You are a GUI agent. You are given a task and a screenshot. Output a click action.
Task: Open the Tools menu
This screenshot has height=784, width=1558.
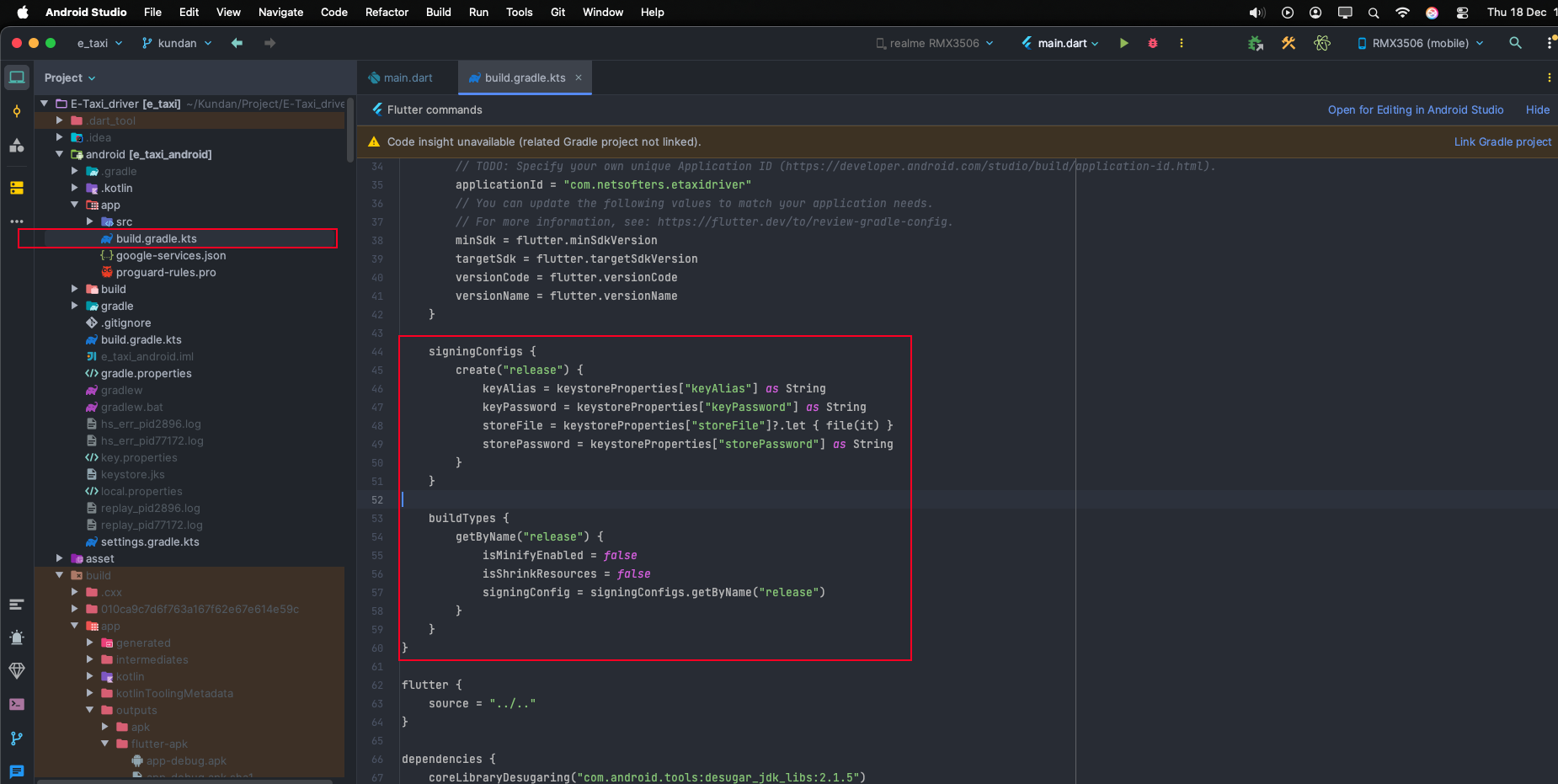[x=519, y=12]
